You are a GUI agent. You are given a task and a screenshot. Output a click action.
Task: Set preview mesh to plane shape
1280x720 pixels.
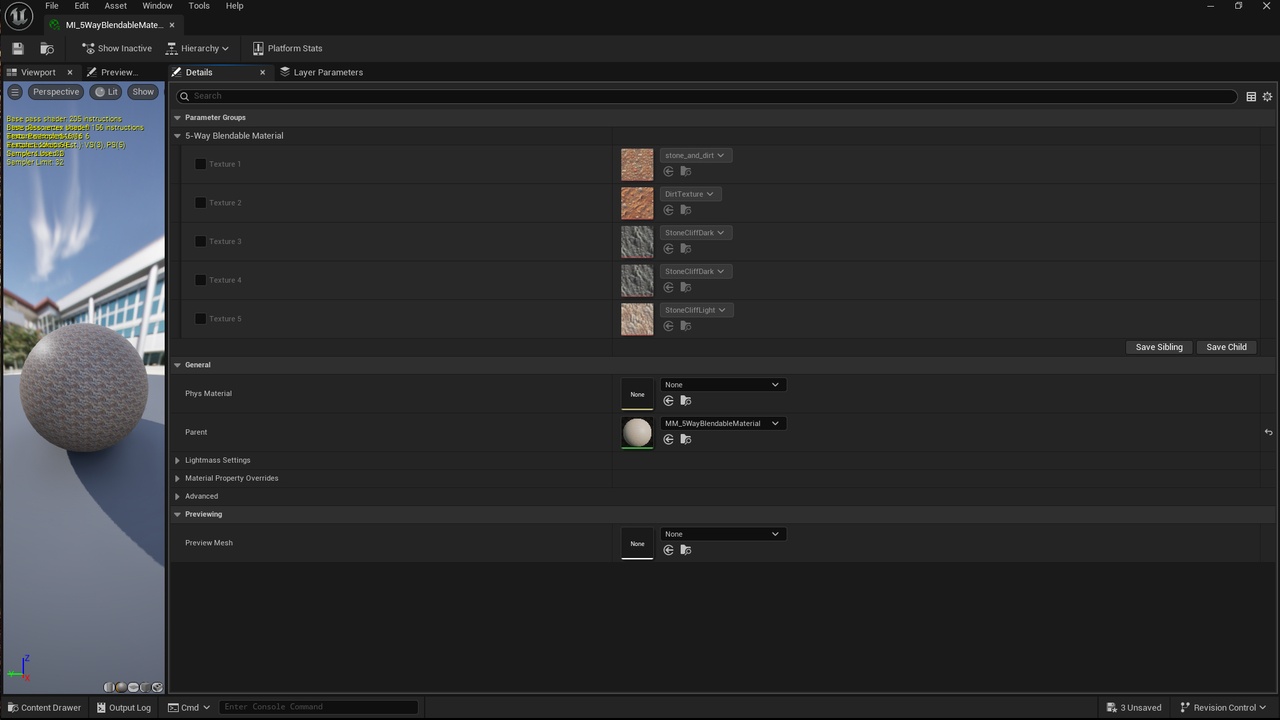point(133,687)
